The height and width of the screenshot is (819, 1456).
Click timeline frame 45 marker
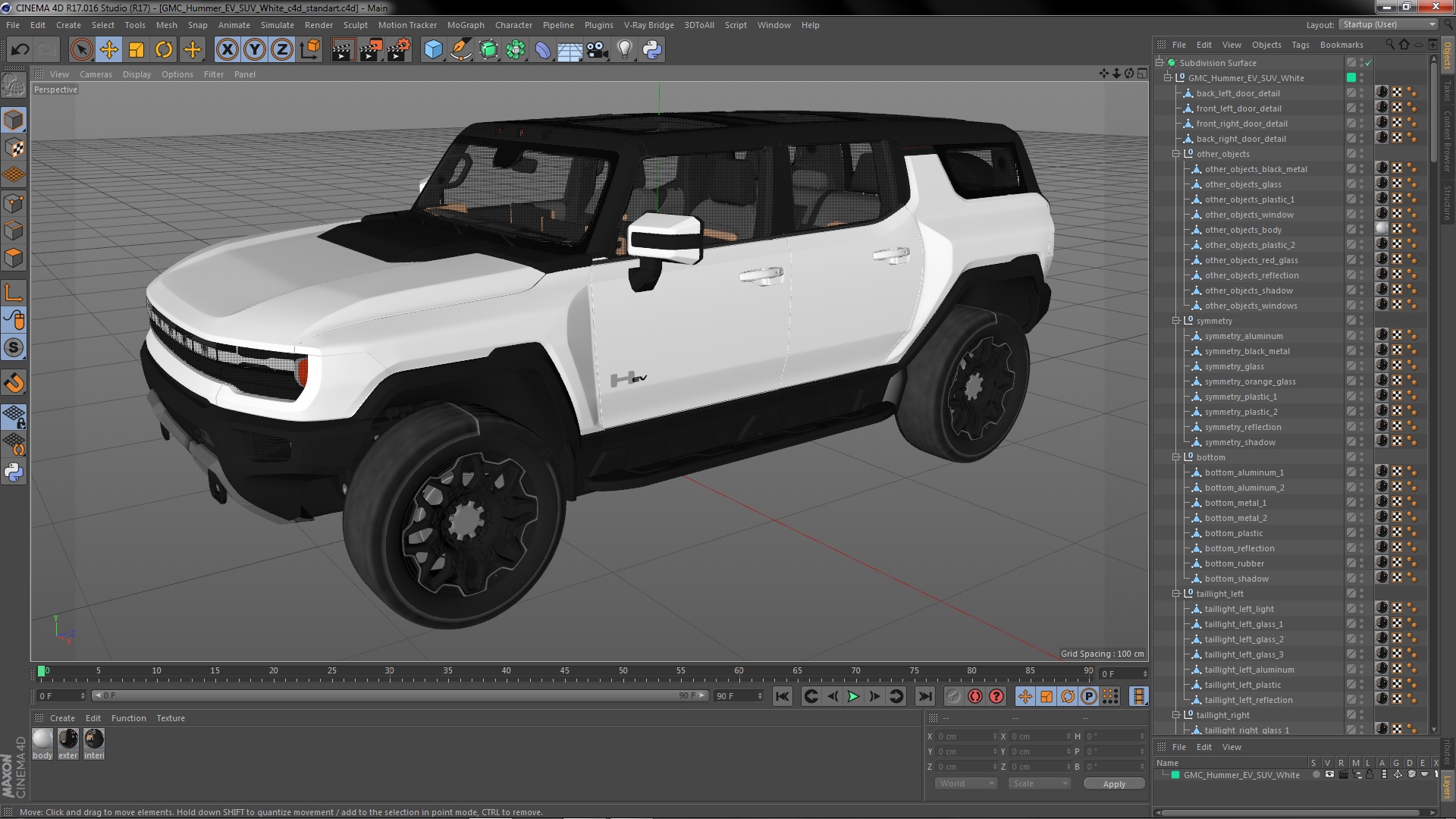coord(564,672)
